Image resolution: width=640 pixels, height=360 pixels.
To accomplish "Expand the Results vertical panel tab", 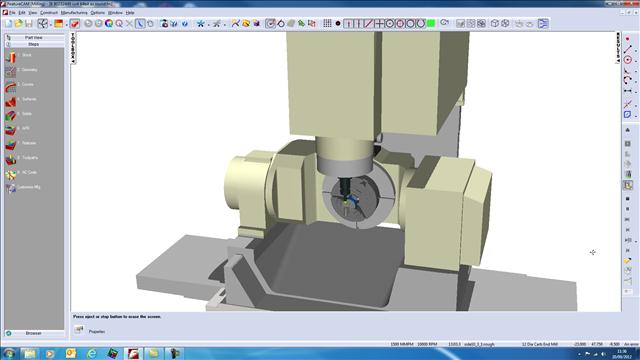I will (x=618, y=48).
